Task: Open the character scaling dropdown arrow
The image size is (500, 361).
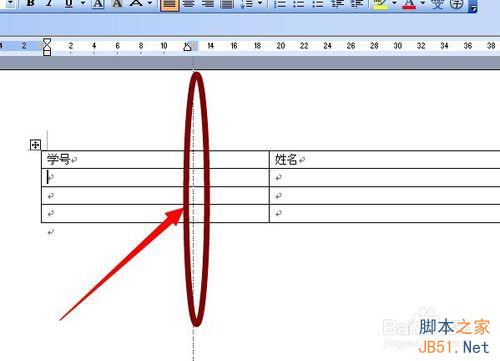Action: point(150,3)
